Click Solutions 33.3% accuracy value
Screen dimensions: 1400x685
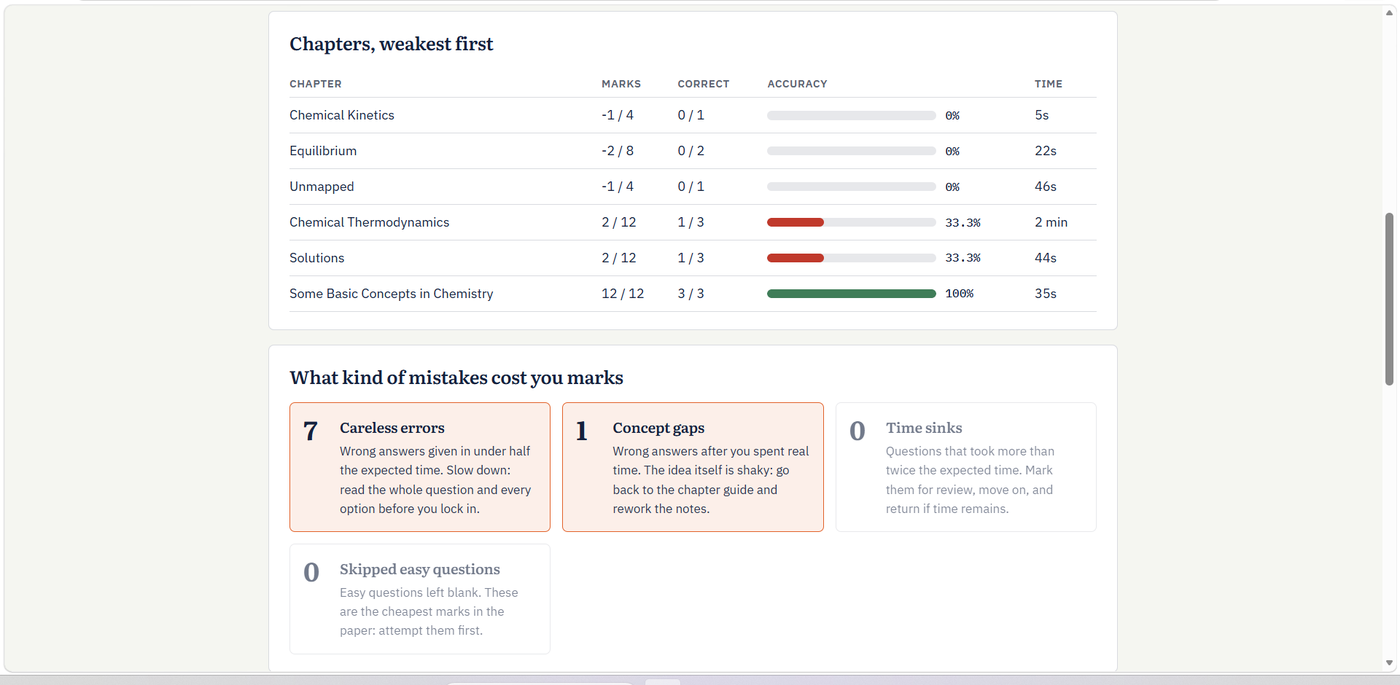(x=963, y=258)
